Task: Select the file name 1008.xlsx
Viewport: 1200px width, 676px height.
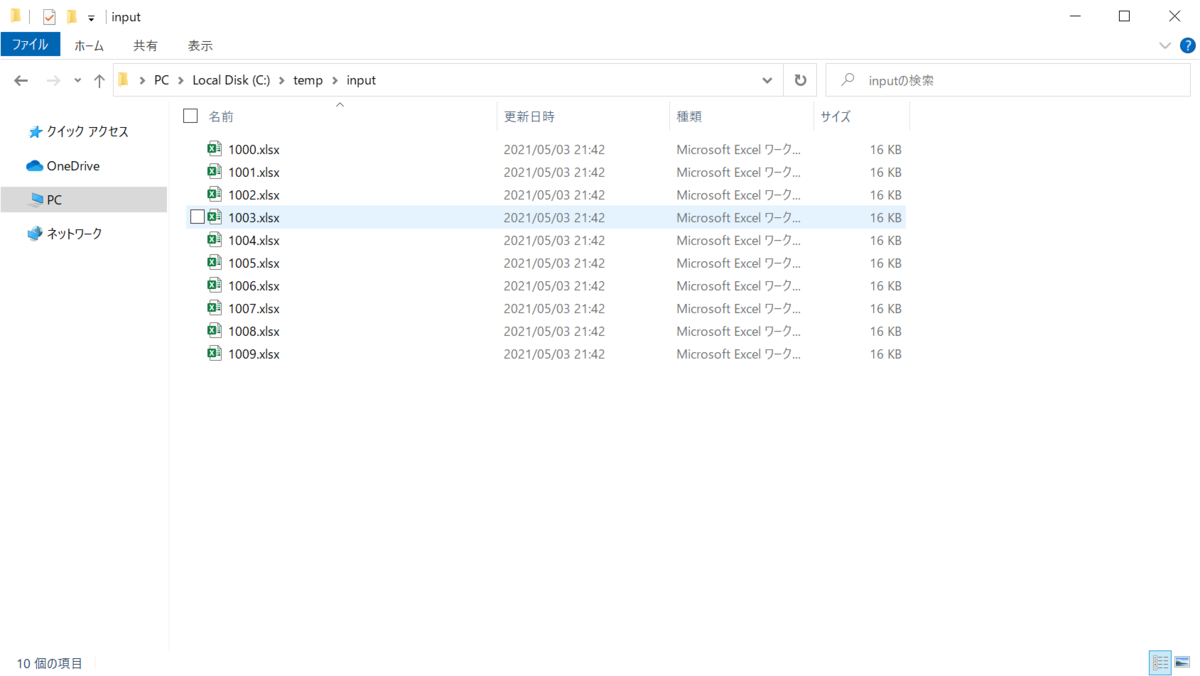Action: click(x=254, y=332)
